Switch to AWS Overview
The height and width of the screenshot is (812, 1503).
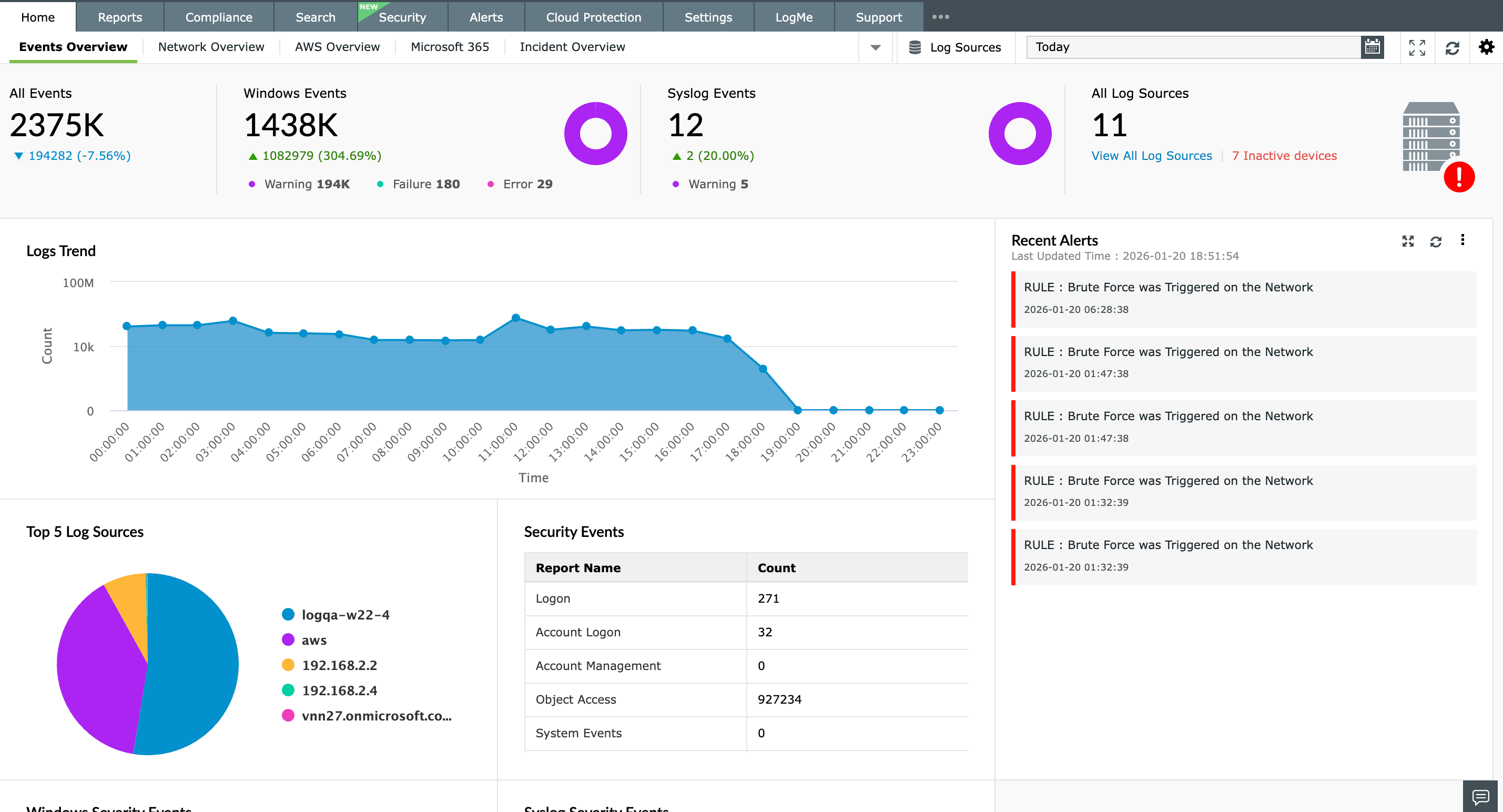(337, 47)
